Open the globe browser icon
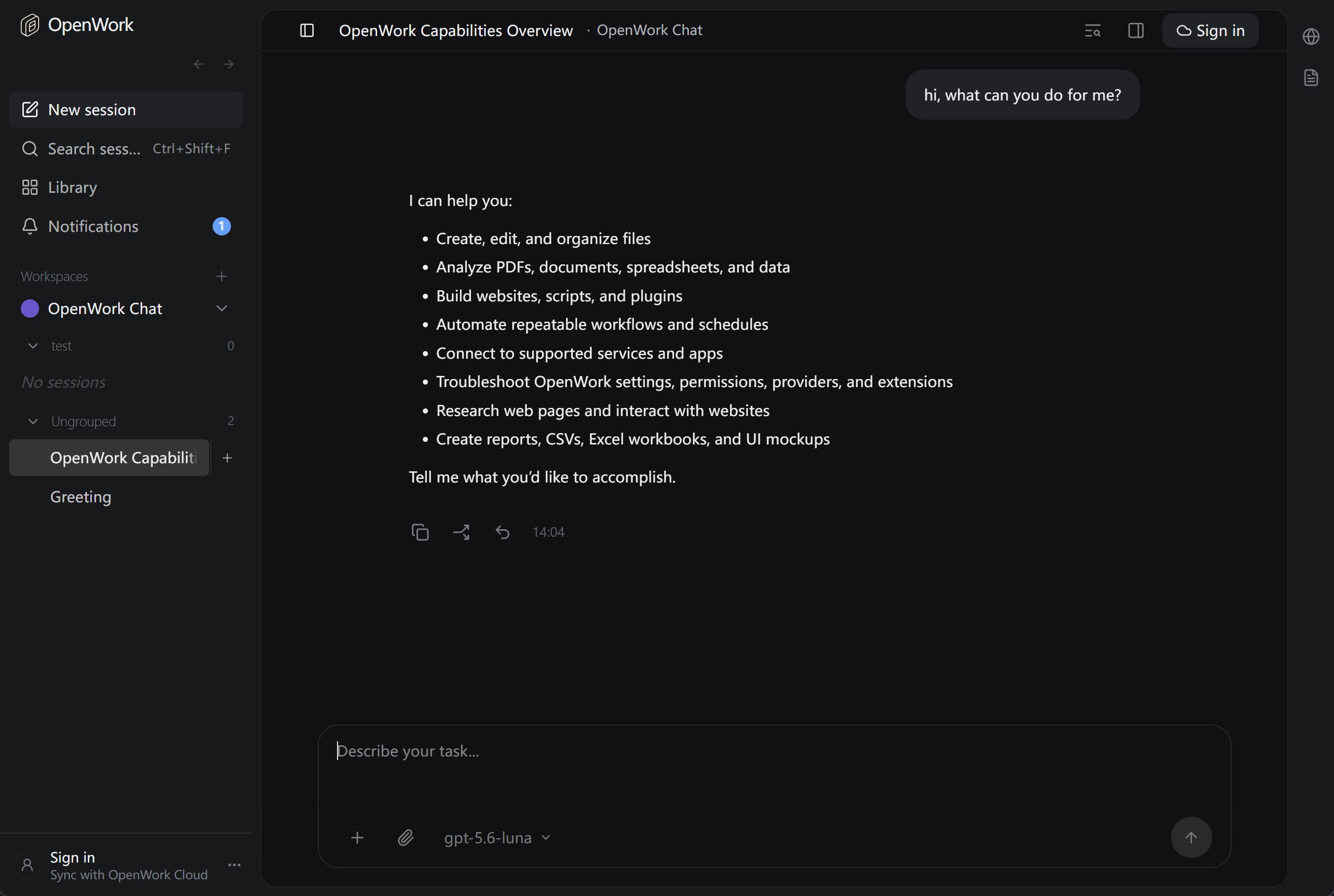1334x896 pixels. (x=1311, y=37)
